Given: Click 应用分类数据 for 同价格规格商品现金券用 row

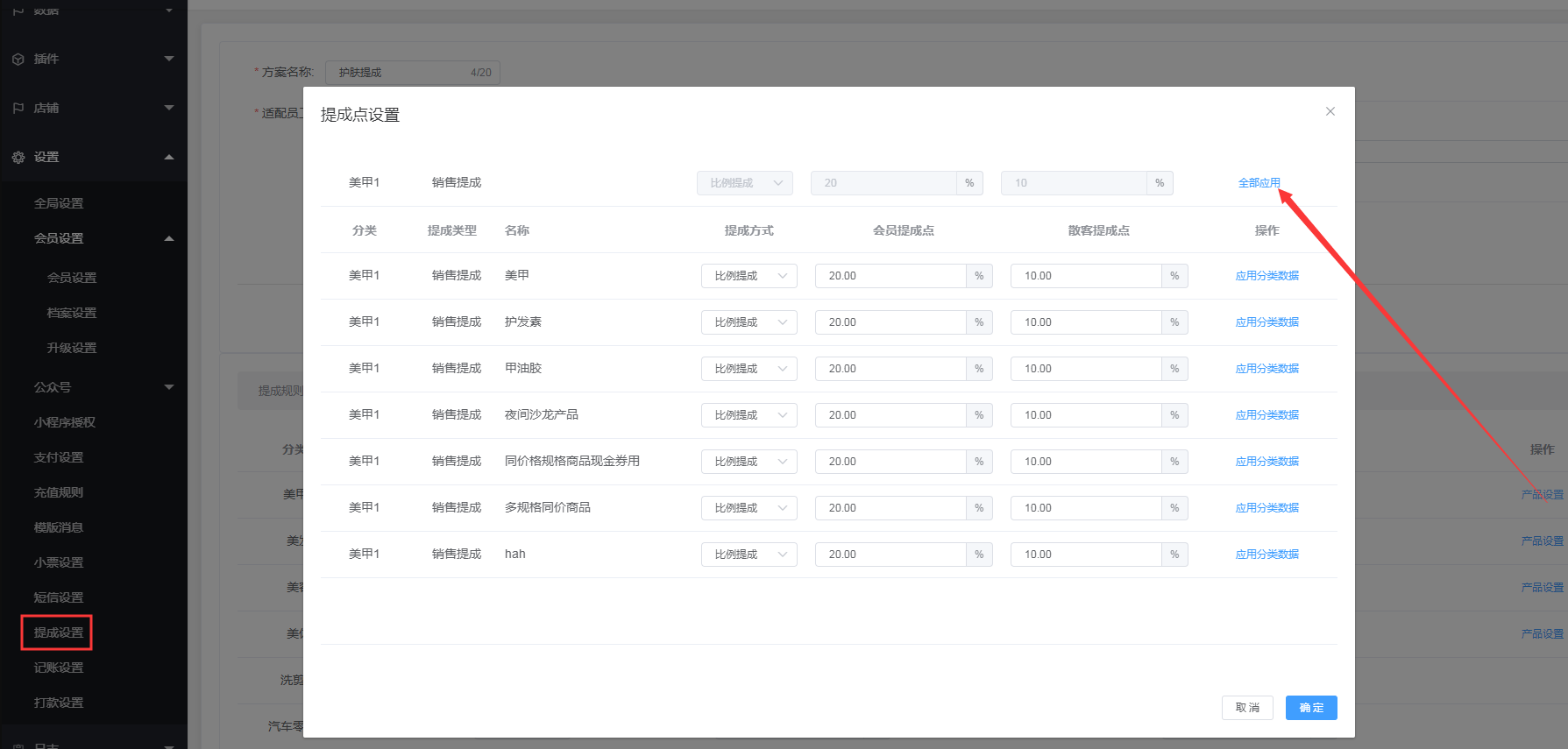Looking at the screenshot, I should click(1266, 462).
